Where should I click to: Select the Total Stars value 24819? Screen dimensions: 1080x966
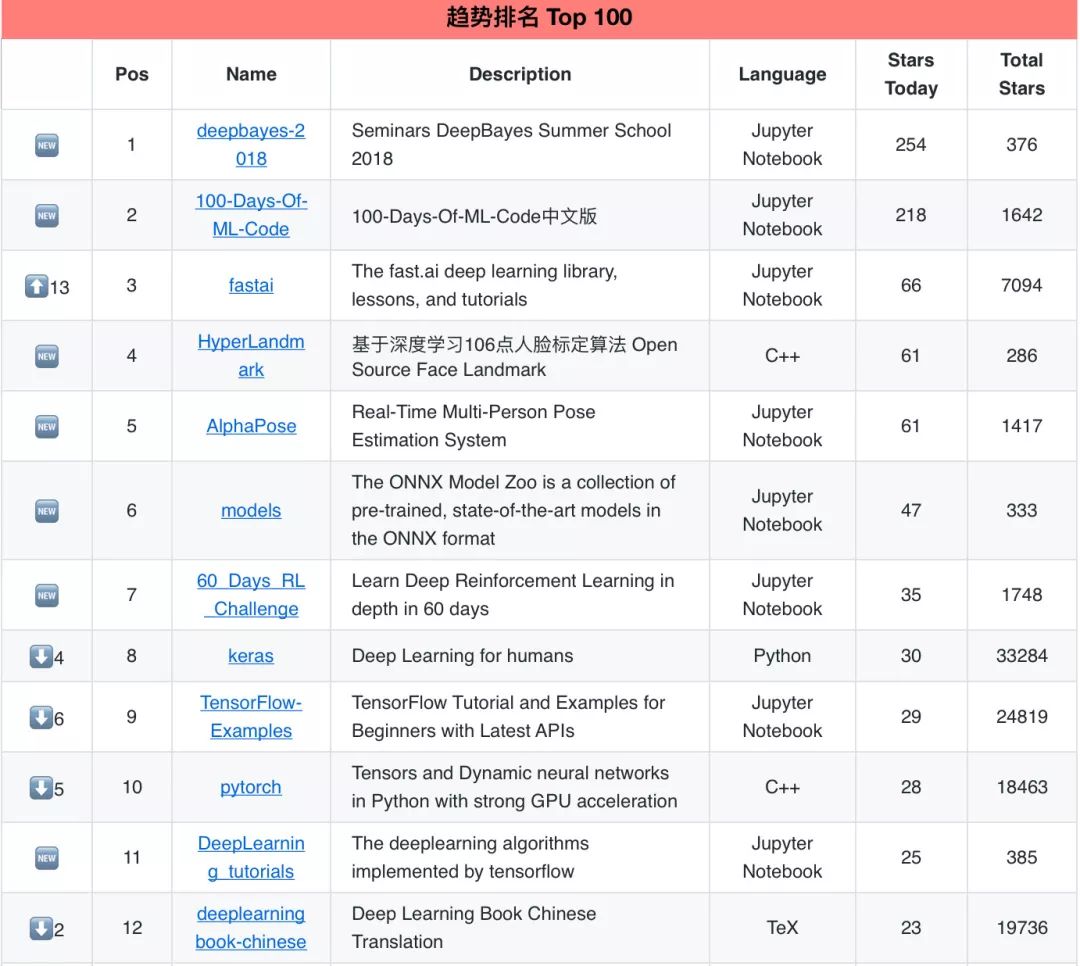pos(1021,717)
